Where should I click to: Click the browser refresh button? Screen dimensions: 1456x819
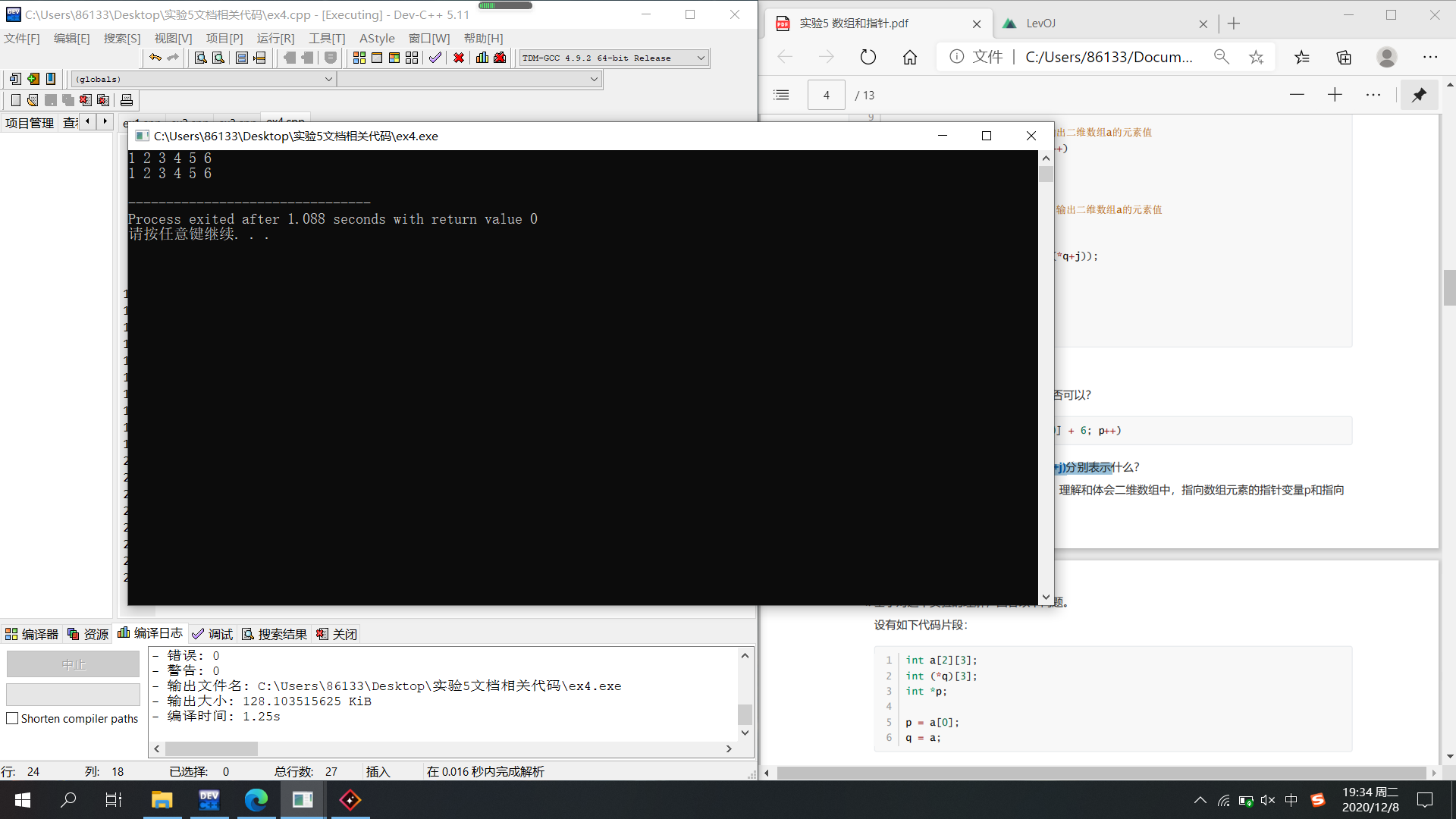868,57
